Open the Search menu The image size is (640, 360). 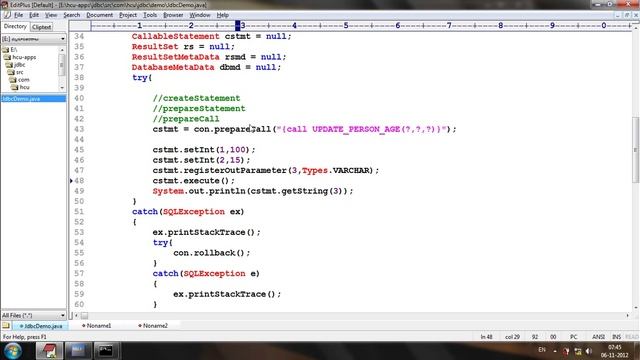click(x=71, y=15)
